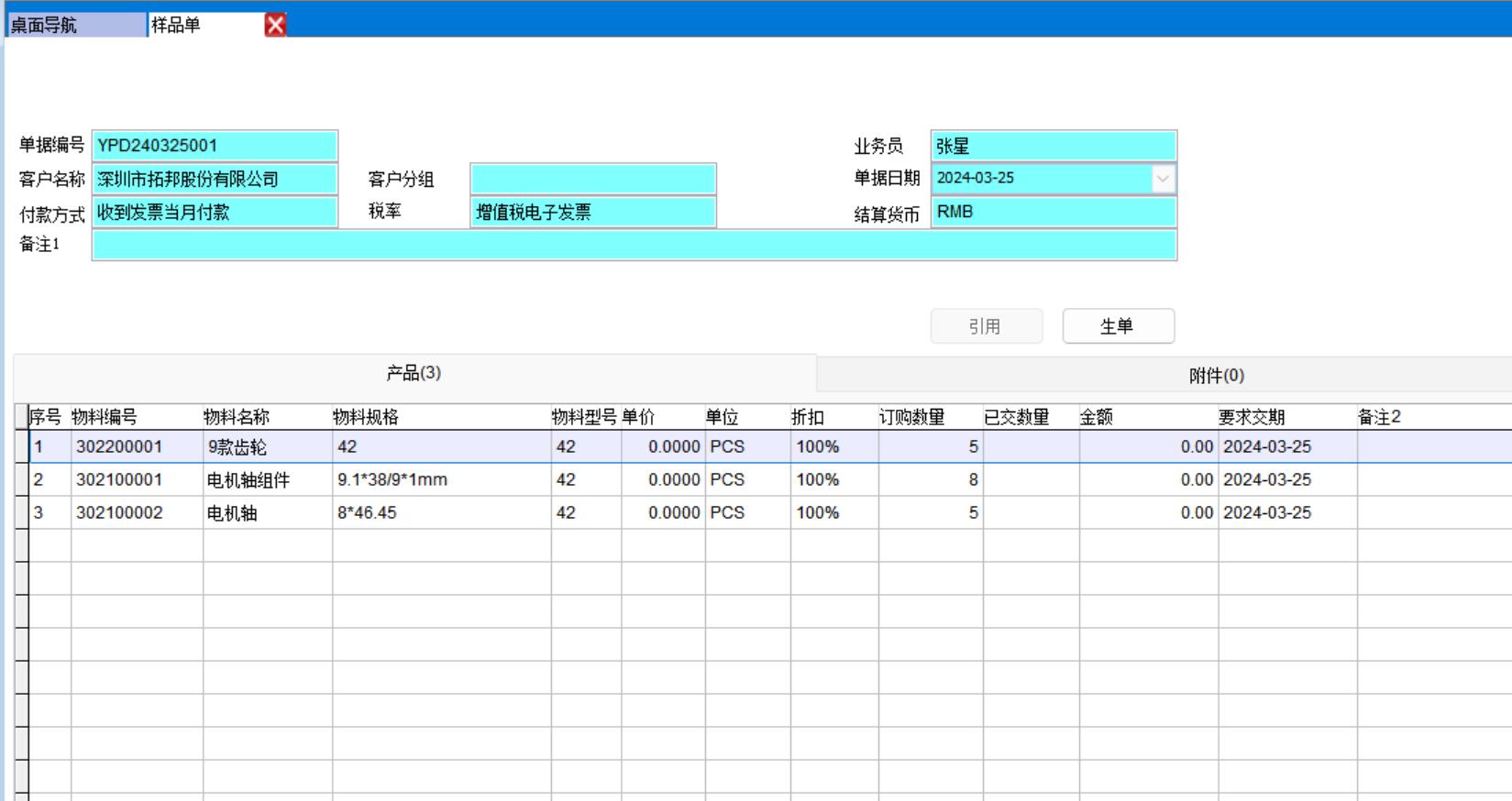Click into the 备注1 remarks field

634,246
